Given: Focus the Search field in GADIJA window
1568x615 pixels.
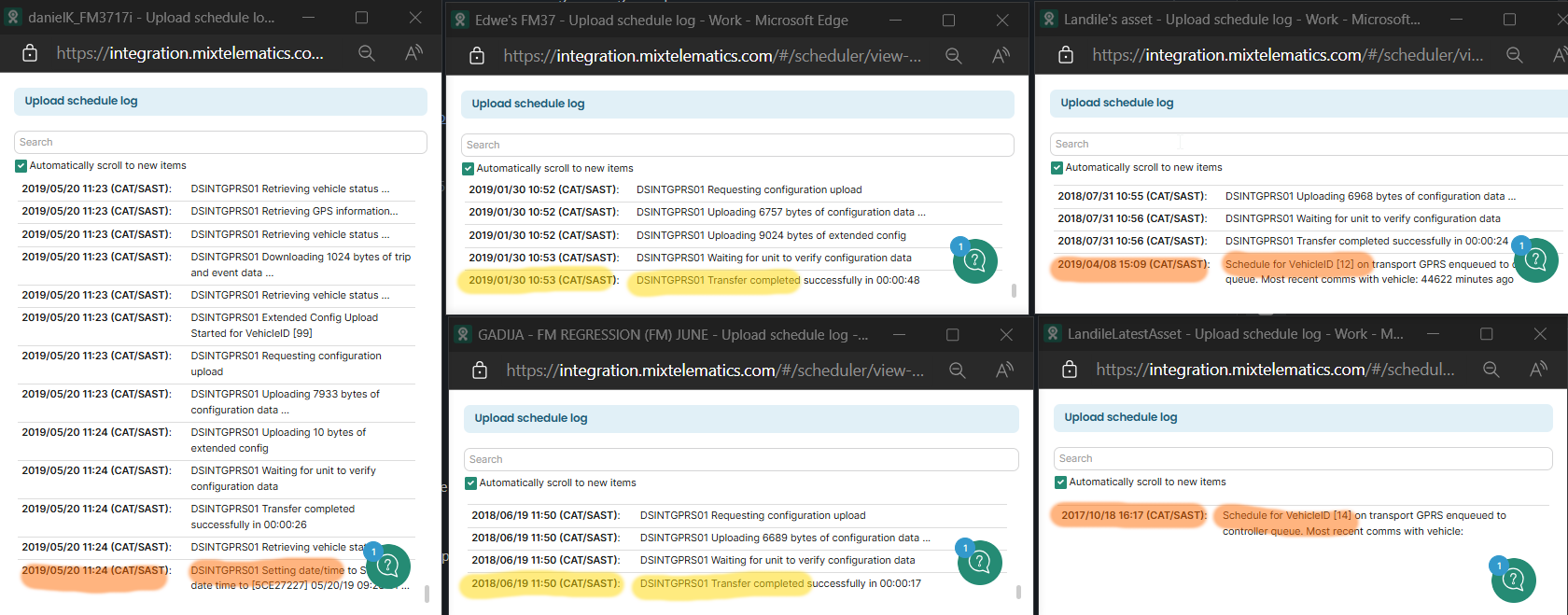Looking at the screenshot, I should [740, 459].
